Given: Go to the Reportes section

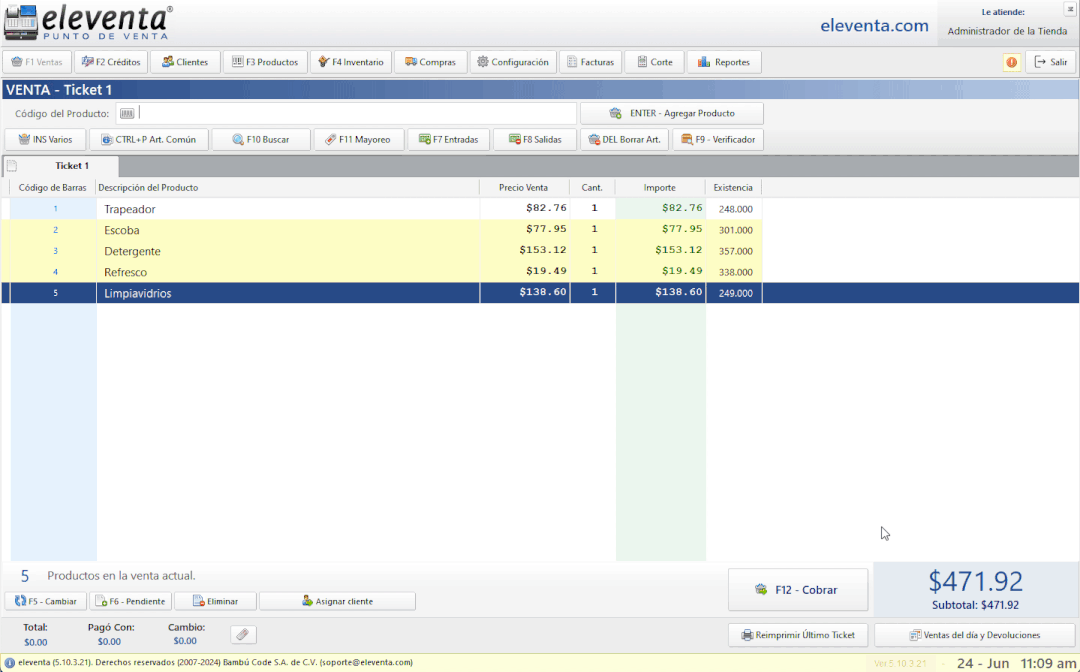Looking at the screenshot, I should point(723,62).
